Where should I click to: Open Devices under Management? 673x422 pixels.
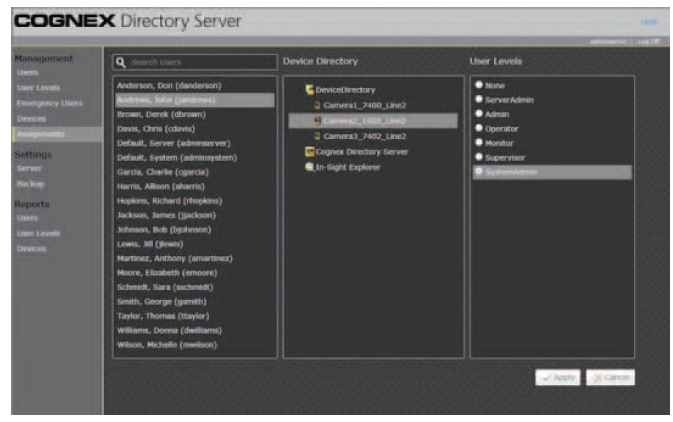[x=31, y=118]
